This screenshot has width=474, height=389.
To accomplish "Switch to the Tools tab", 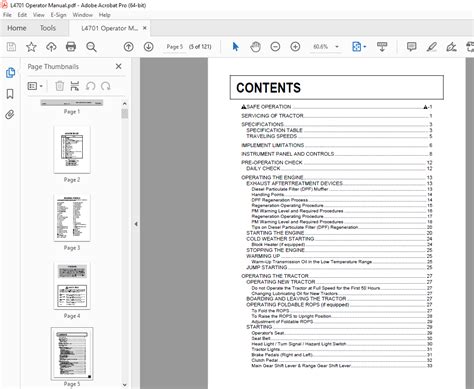I will [x=48, y=28].
